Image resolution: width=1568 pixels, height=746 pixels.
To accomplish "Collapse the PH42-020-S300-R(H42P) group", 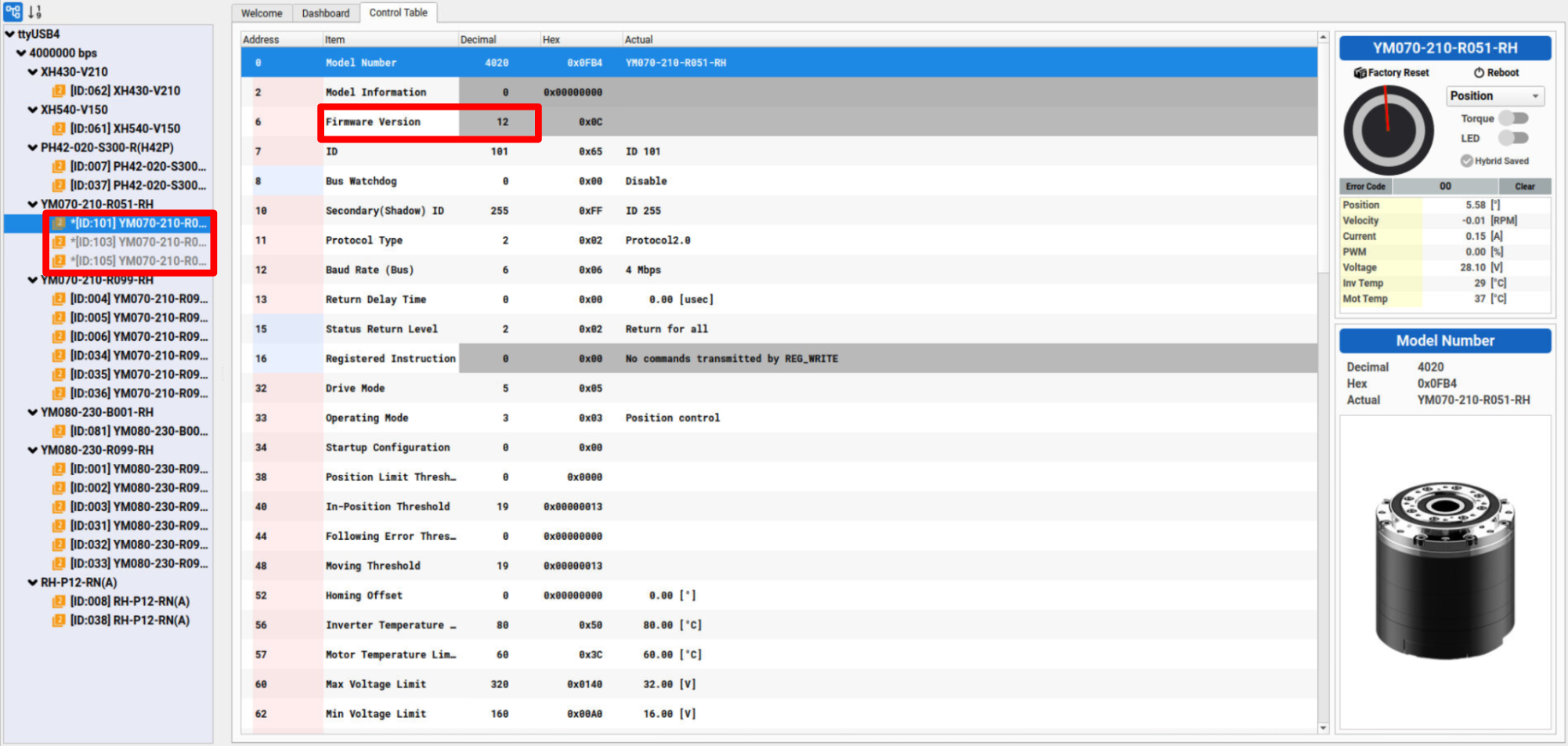I will (x=33, y=147).
